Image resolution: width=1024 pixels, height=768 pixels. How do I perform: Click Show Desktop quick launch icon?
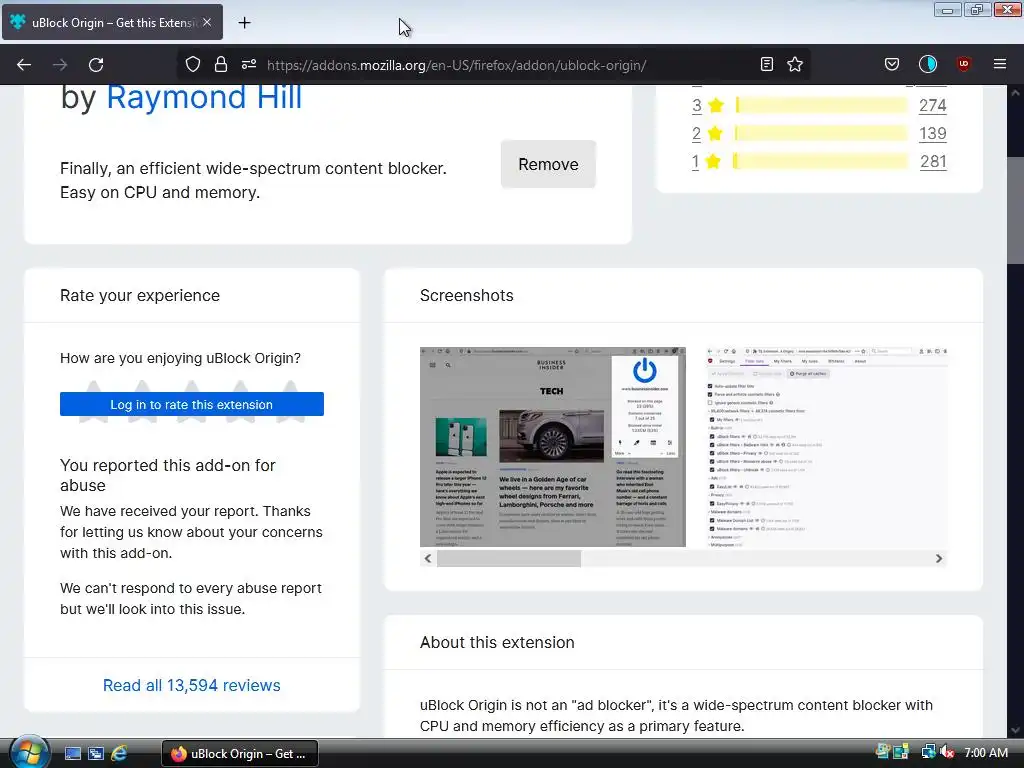72,754
